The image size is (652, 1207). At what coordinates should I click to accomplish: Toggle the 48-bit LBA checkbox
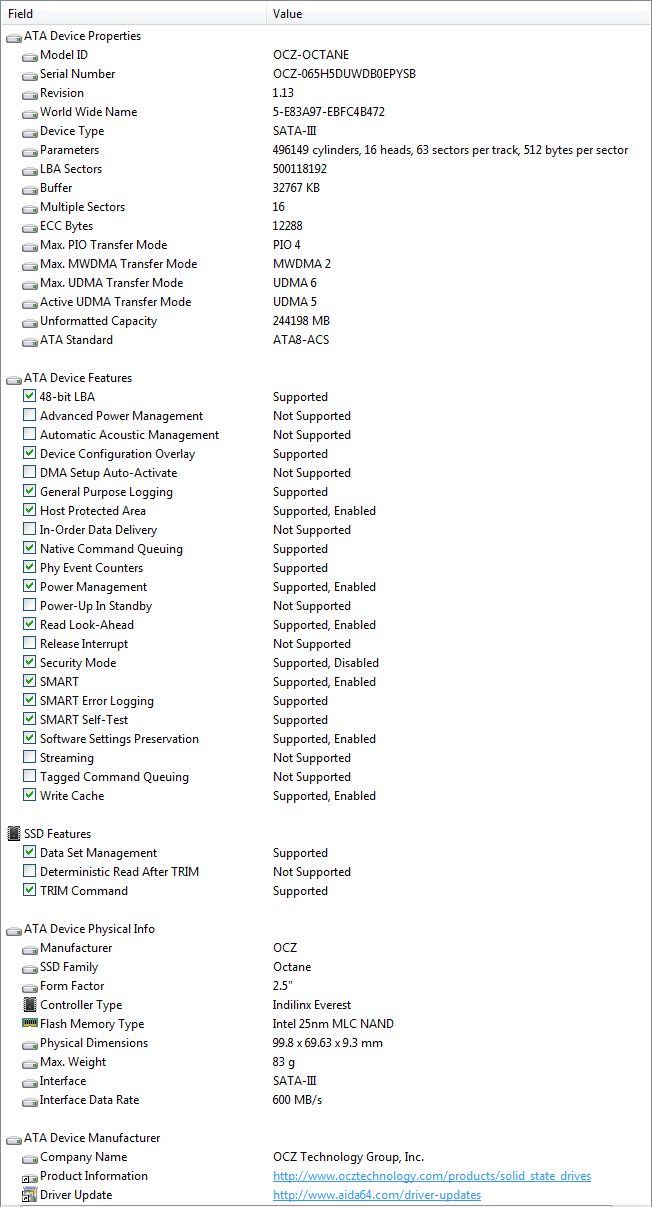point(29,397)
